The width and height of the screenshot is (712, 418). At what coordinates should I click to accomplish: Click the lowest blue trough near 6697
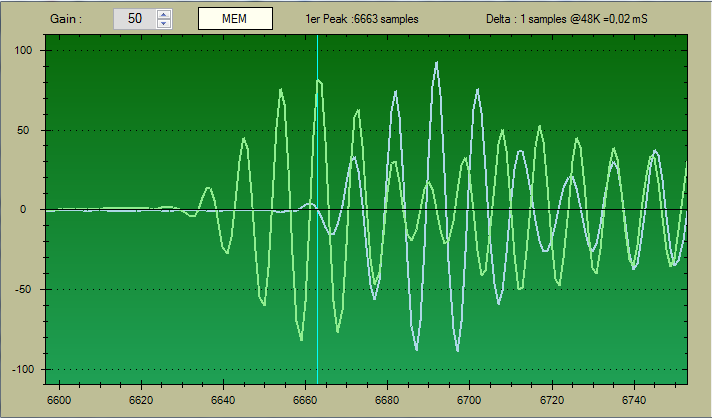(x=457, y=350)
